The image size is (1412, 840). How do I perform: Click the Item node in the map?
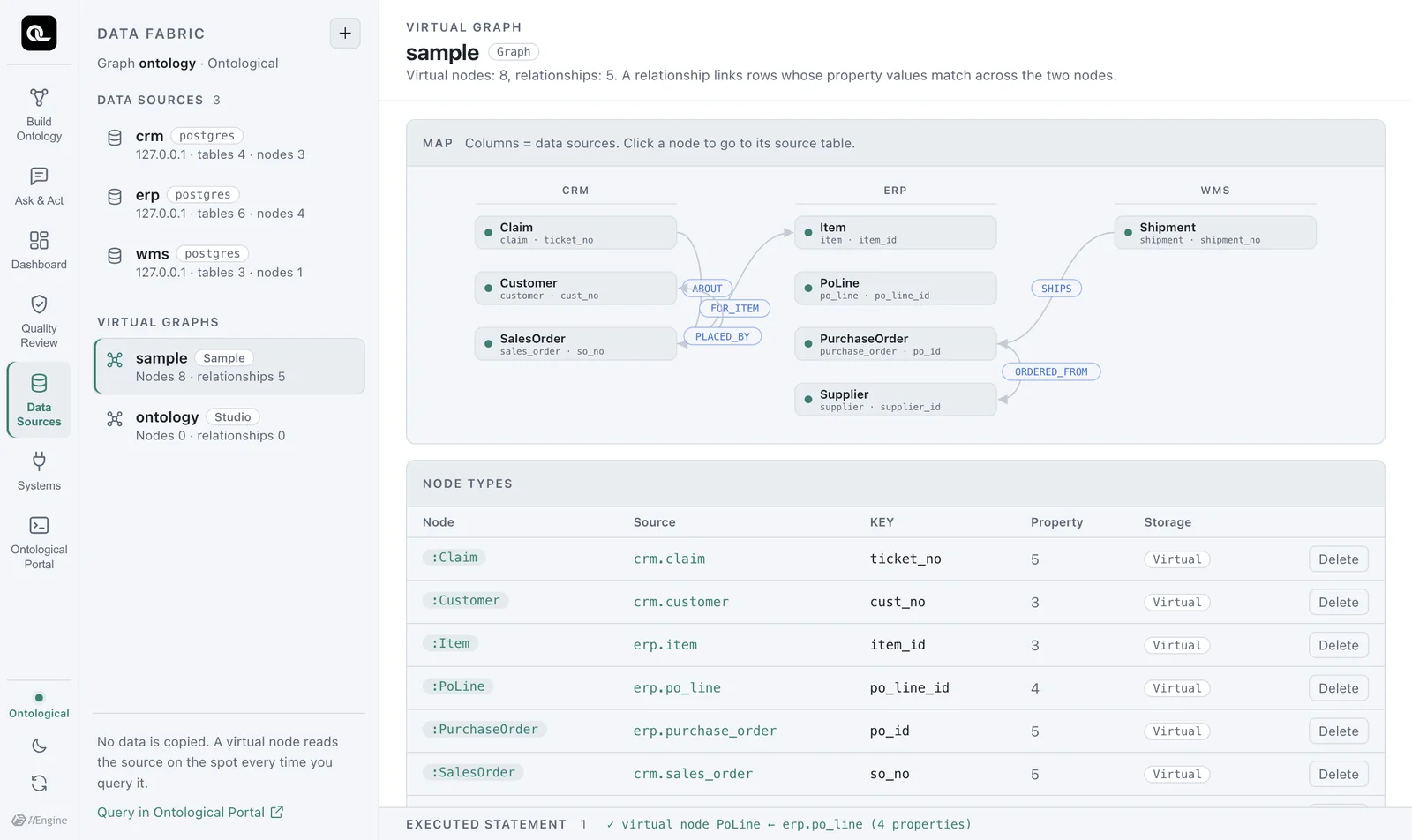click(895, 233)
